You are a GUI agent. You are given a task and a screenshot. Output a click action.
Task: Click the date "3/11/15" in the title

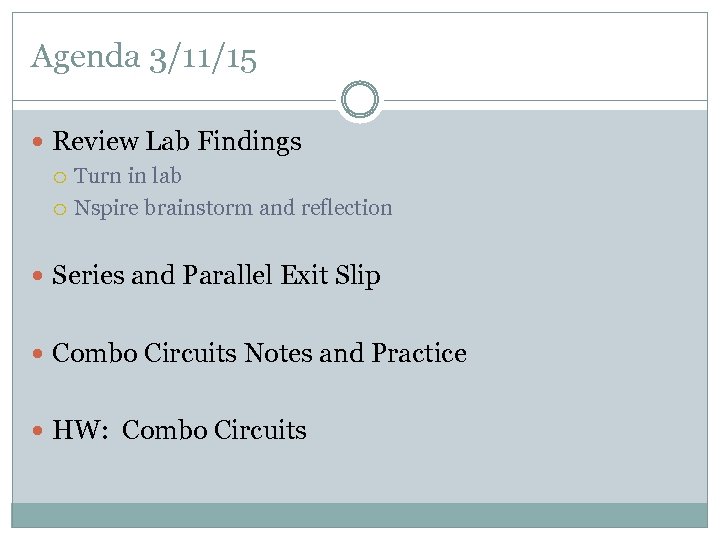point(202,57)
